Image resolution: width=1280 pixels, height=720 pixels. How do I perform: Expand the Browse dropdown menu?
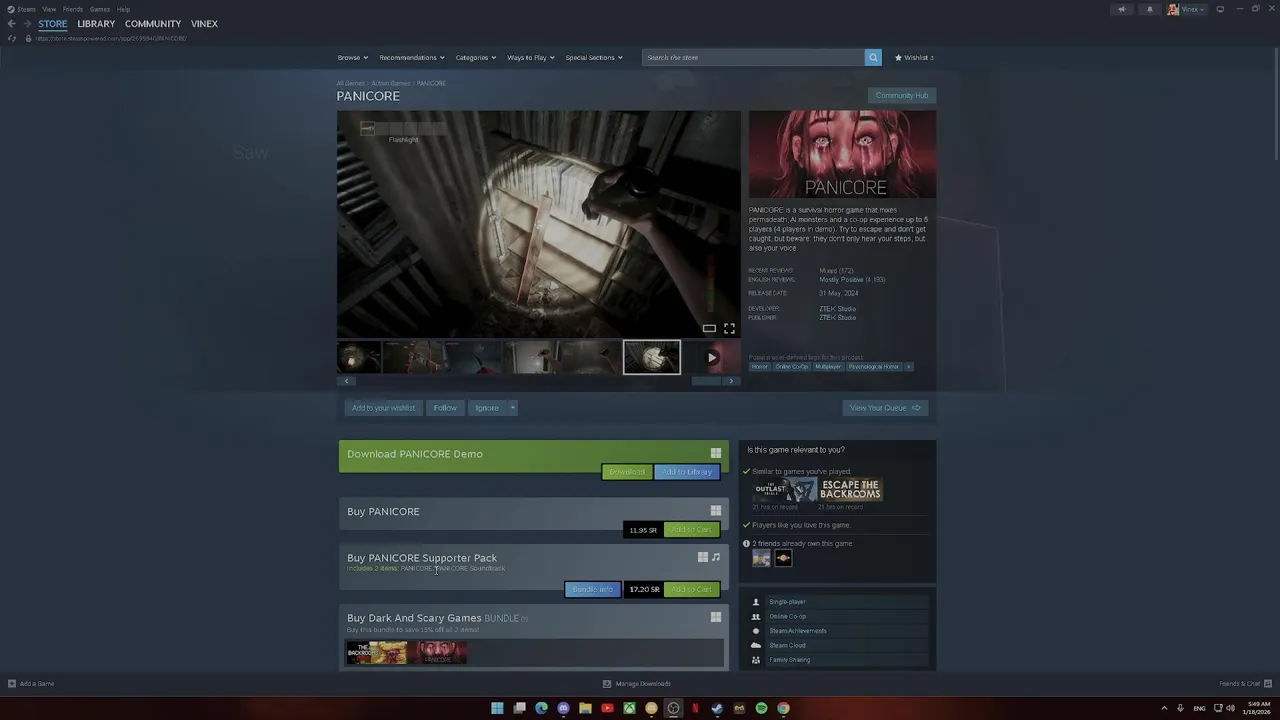pos(352,57)
